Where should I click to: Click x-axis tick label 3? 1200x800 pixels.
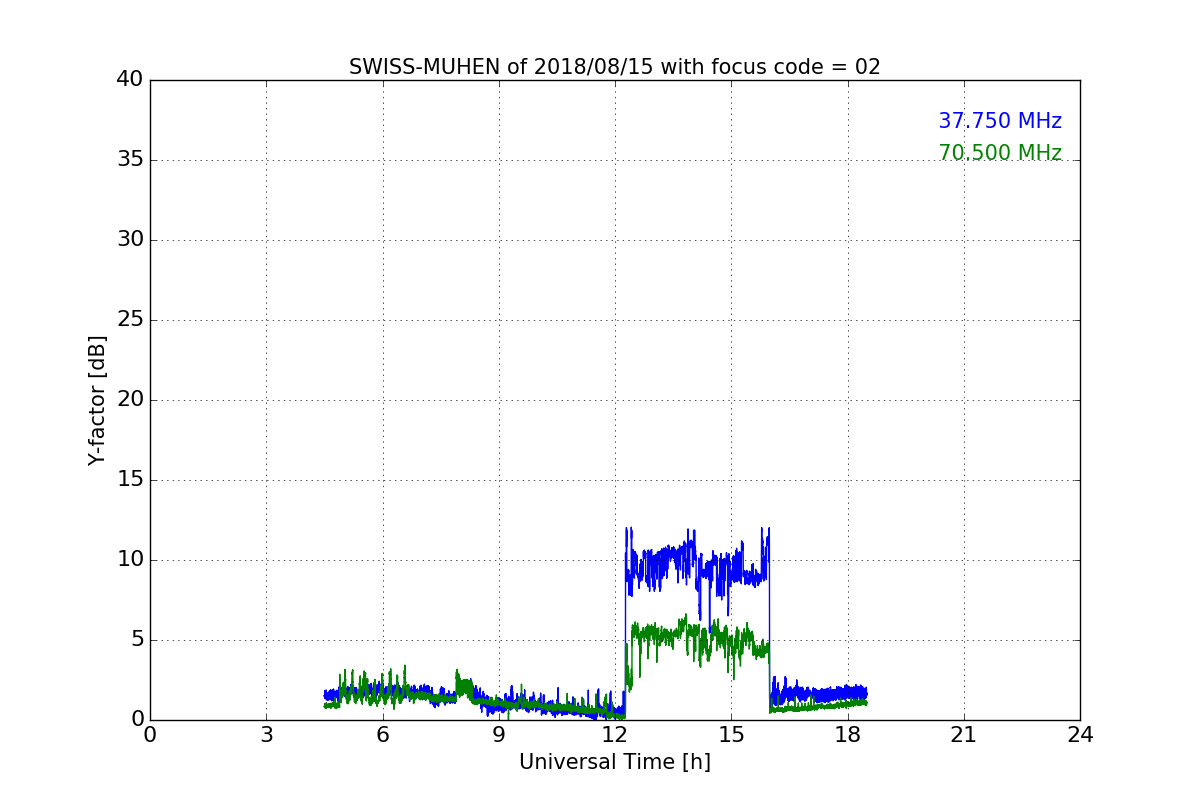tap(266, 735)
